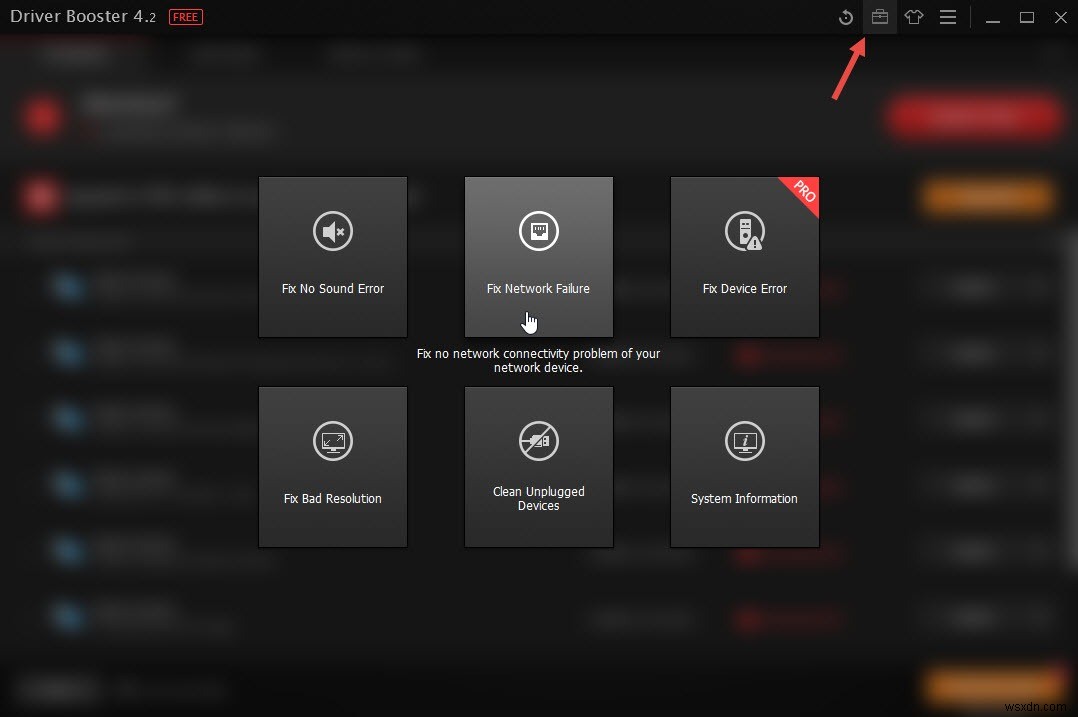
Task: Click the monitor icon on Fix Network Failure
Action: [x=538, y=231]
